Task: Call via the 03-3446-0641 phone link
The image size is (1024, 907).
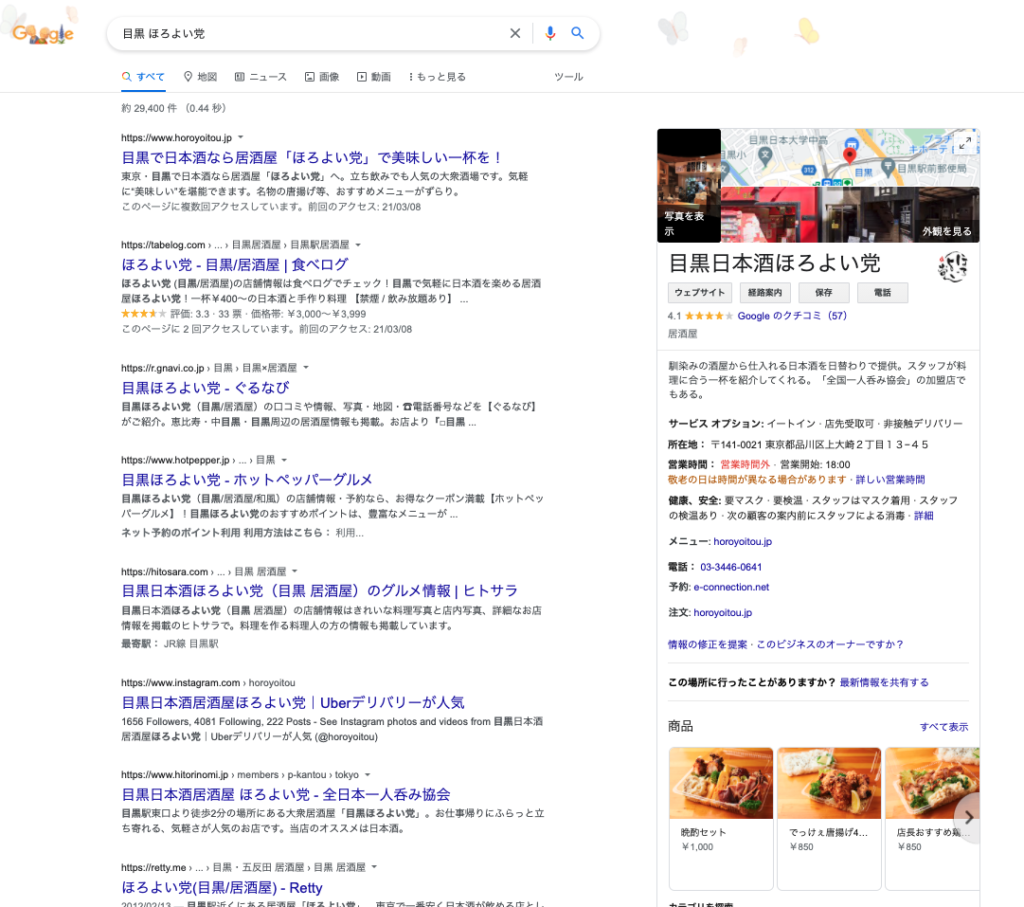Action: [x=731, y=567]
